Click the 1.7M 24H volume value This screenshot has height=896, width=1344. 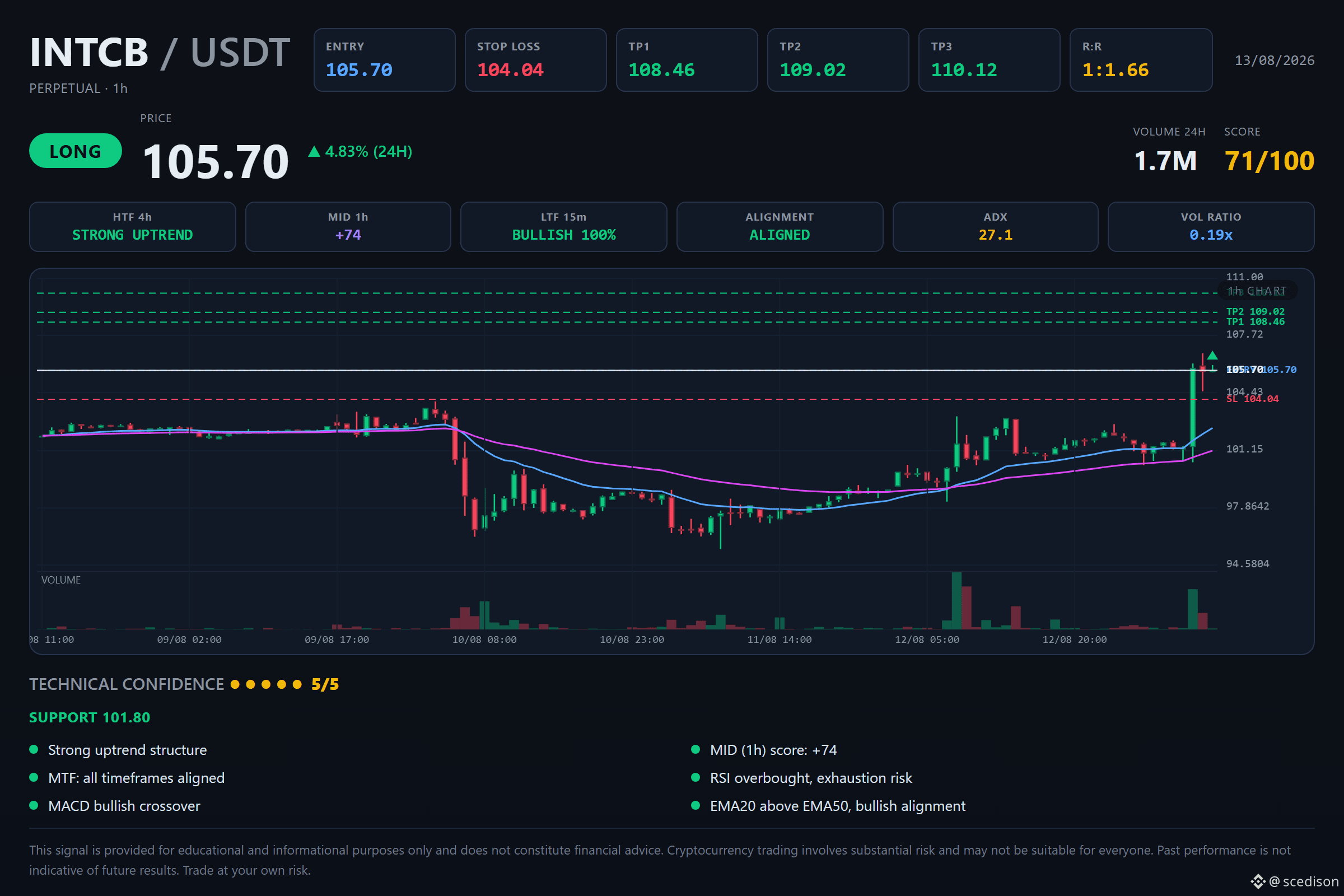tap(1165, 161)
